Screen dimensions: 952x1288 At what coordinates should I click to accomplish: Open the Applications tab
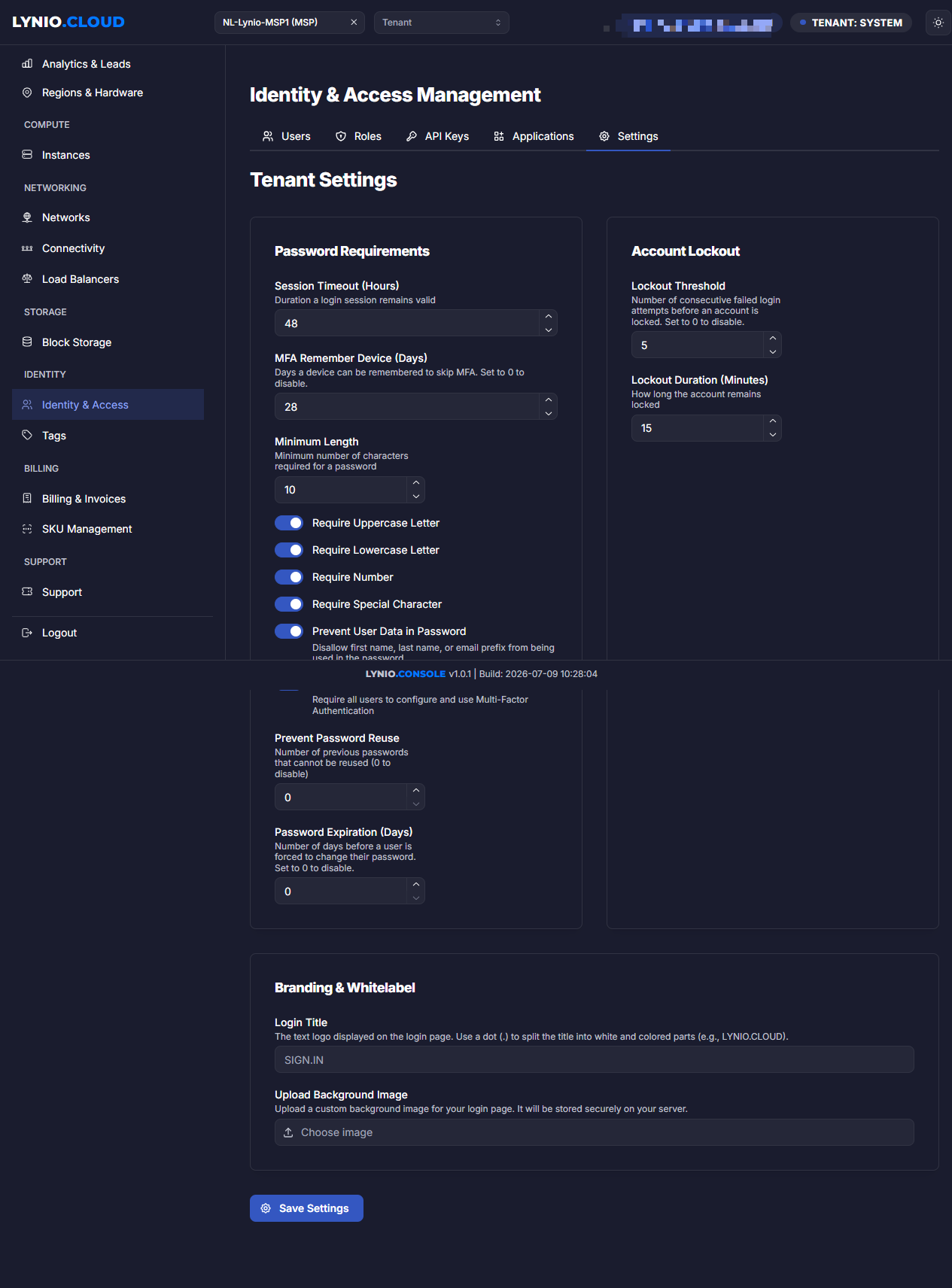pos(534,136)
